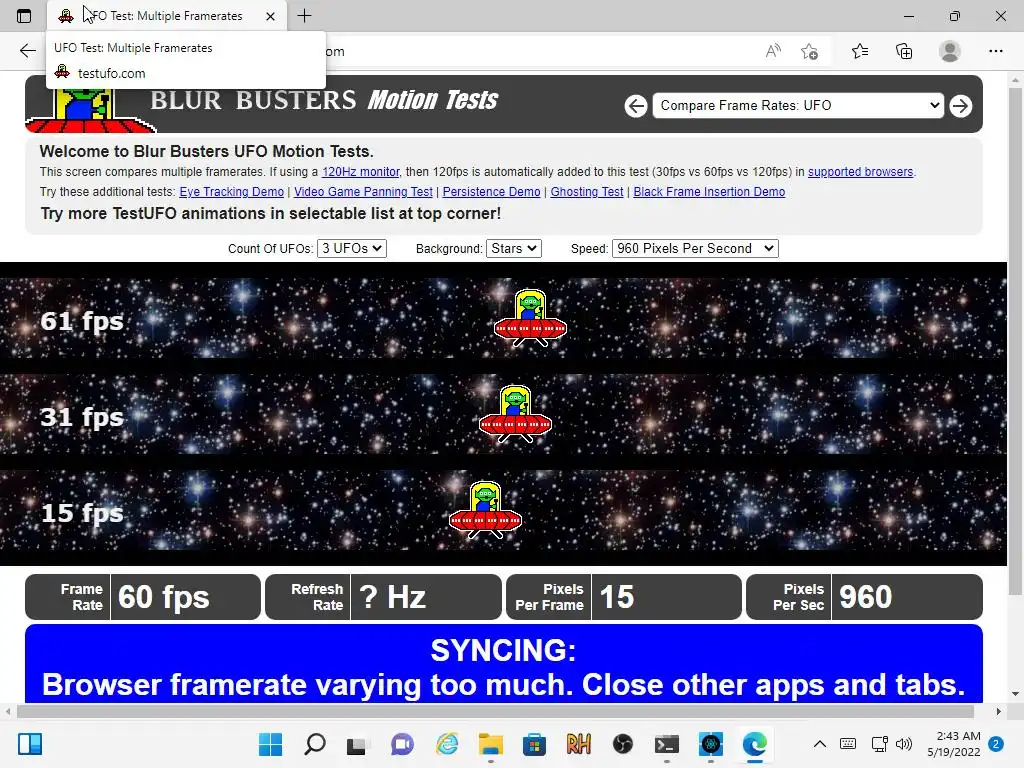
Task: Go back with the browser back arrow
Action: pos(27,51)
